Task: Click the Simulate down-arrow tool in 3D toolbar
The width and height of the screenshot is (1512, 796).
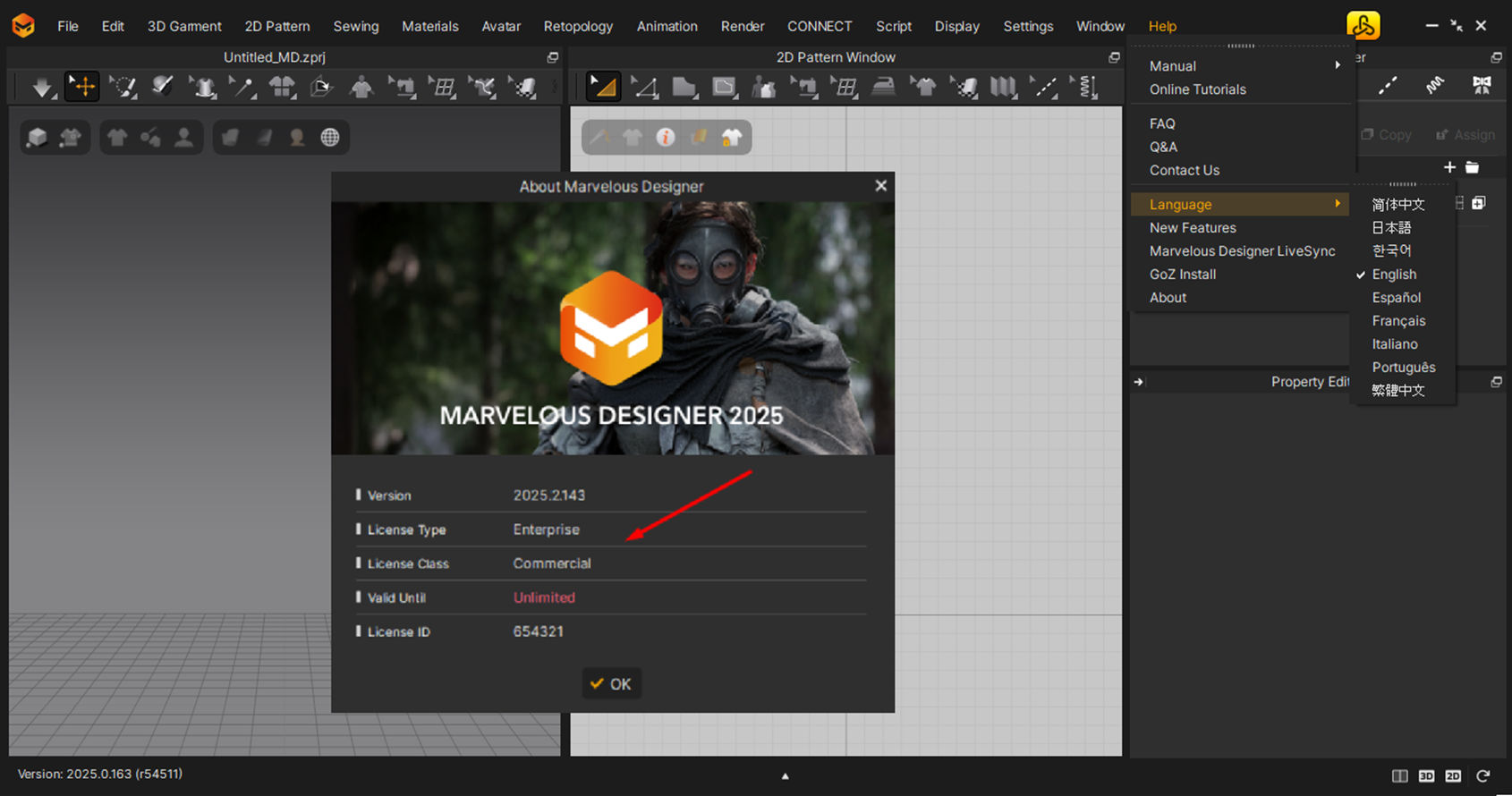Action: (x=42, y=87)
